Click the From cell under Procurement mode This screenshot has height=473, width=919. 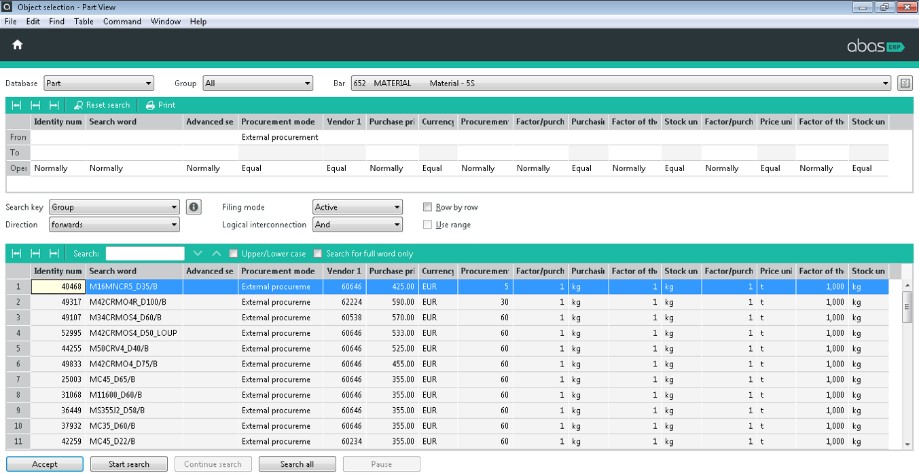(x=280, y=137)
